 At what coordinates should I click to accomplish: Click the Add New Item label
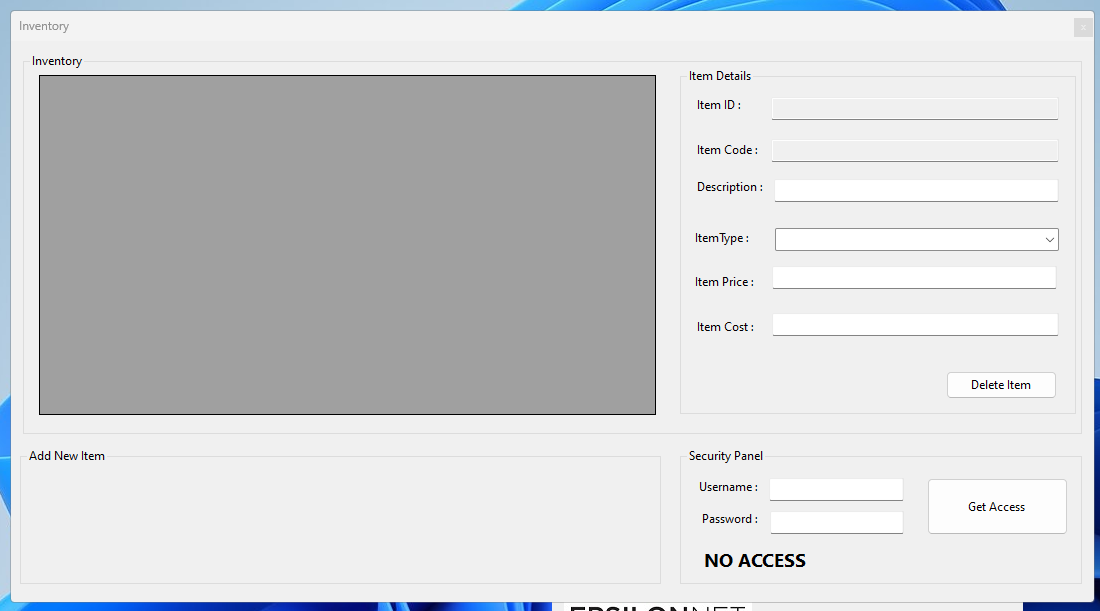(x=67, y=456)
